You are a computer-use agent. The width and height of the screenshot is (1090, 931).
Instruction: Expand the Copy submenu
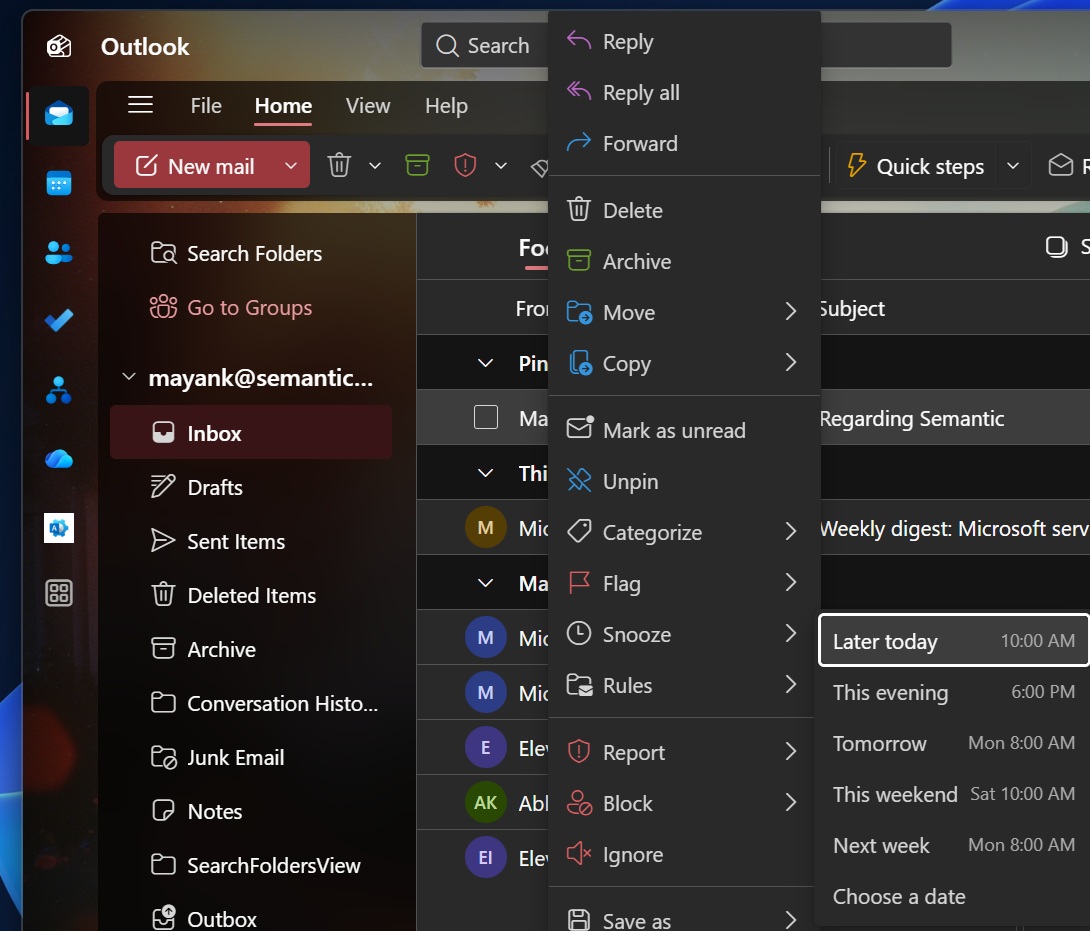(790, 362)
